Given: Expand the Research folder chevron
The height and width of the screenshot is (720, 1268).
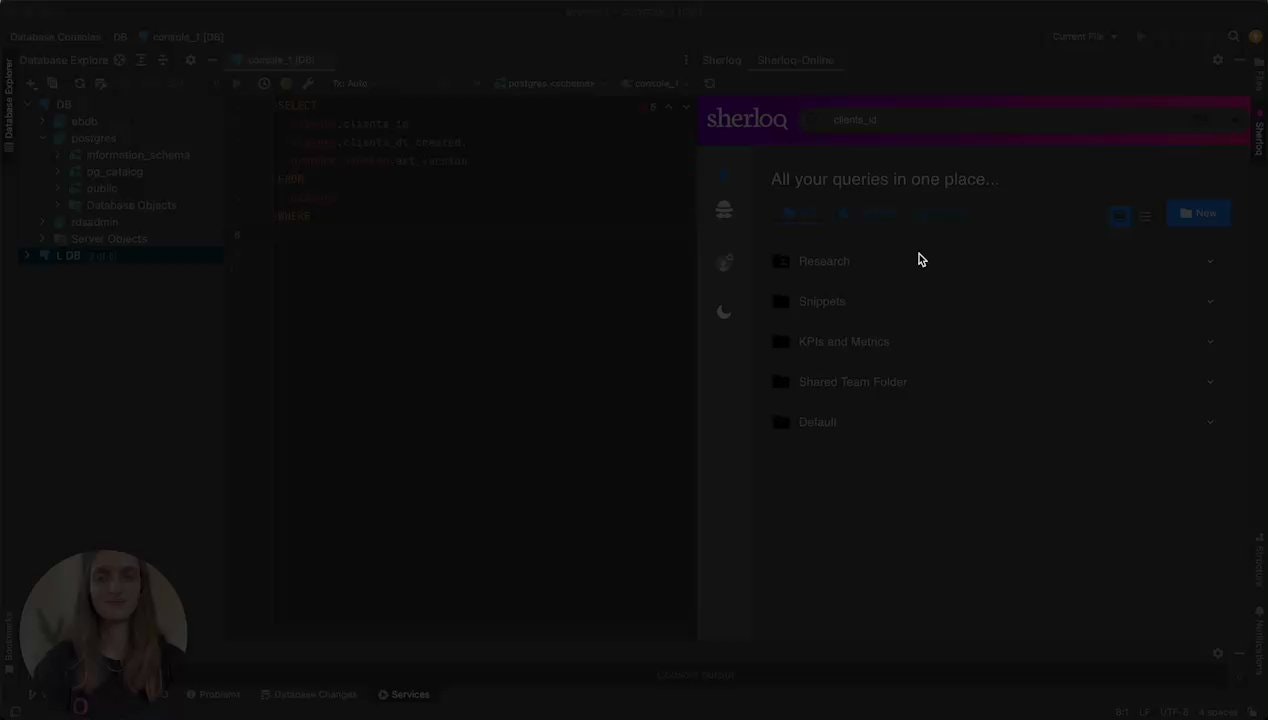Looking at the screenshot, I should click(1210, 262).
